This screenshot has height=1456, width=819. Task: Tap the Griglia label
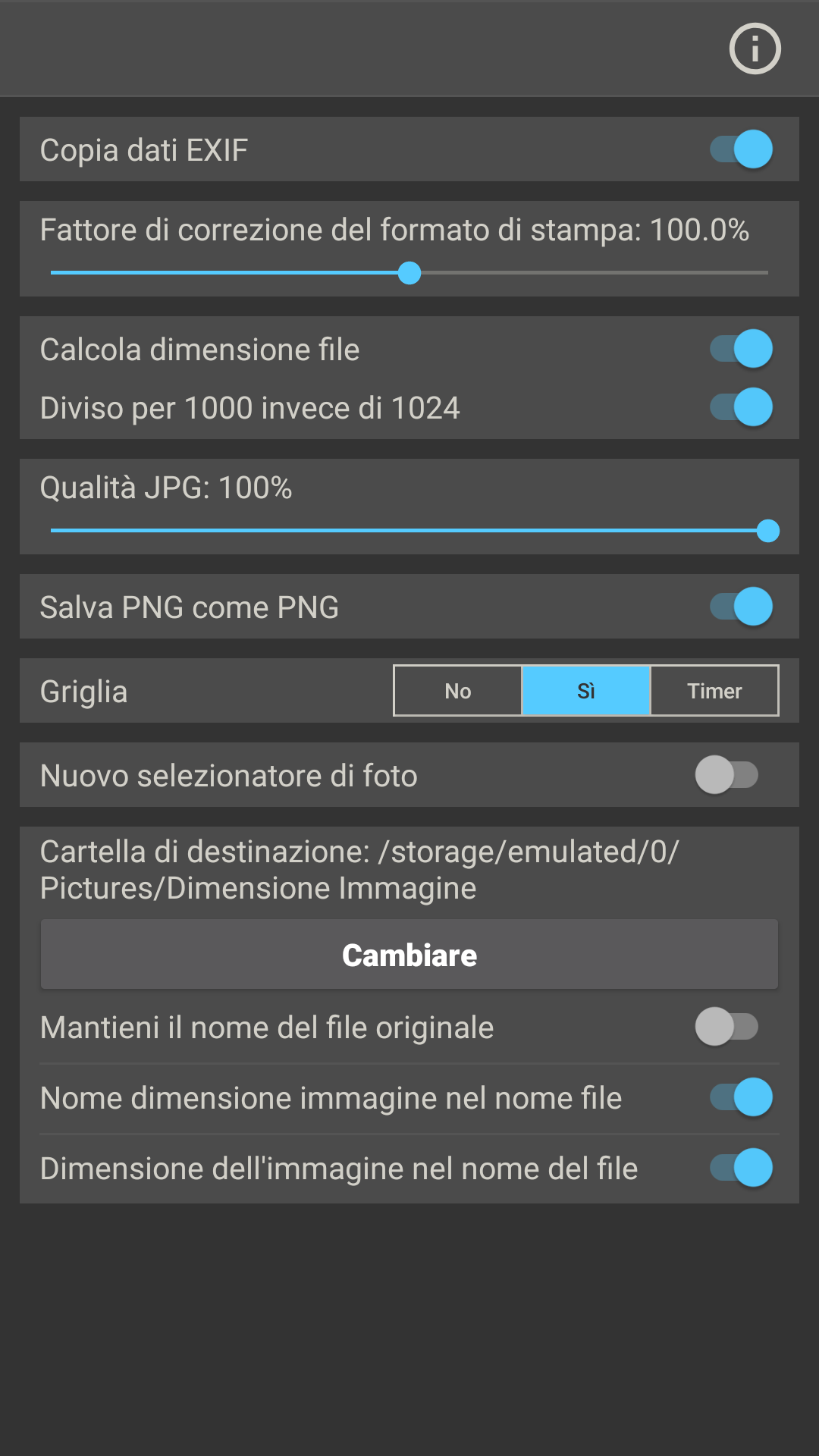(x=83, y=692)
